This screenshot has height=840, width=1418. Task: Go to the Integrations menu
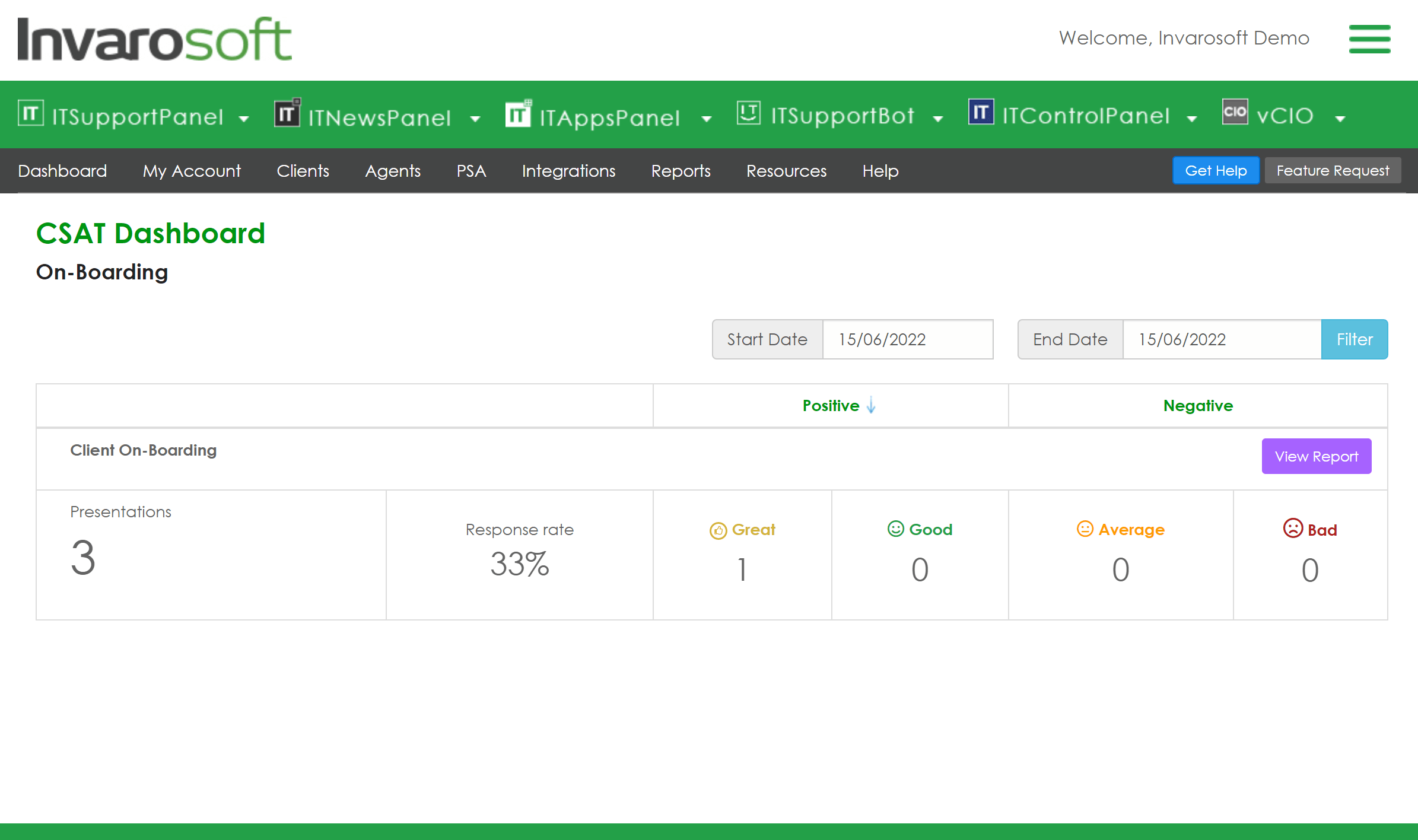coord(568,171)
